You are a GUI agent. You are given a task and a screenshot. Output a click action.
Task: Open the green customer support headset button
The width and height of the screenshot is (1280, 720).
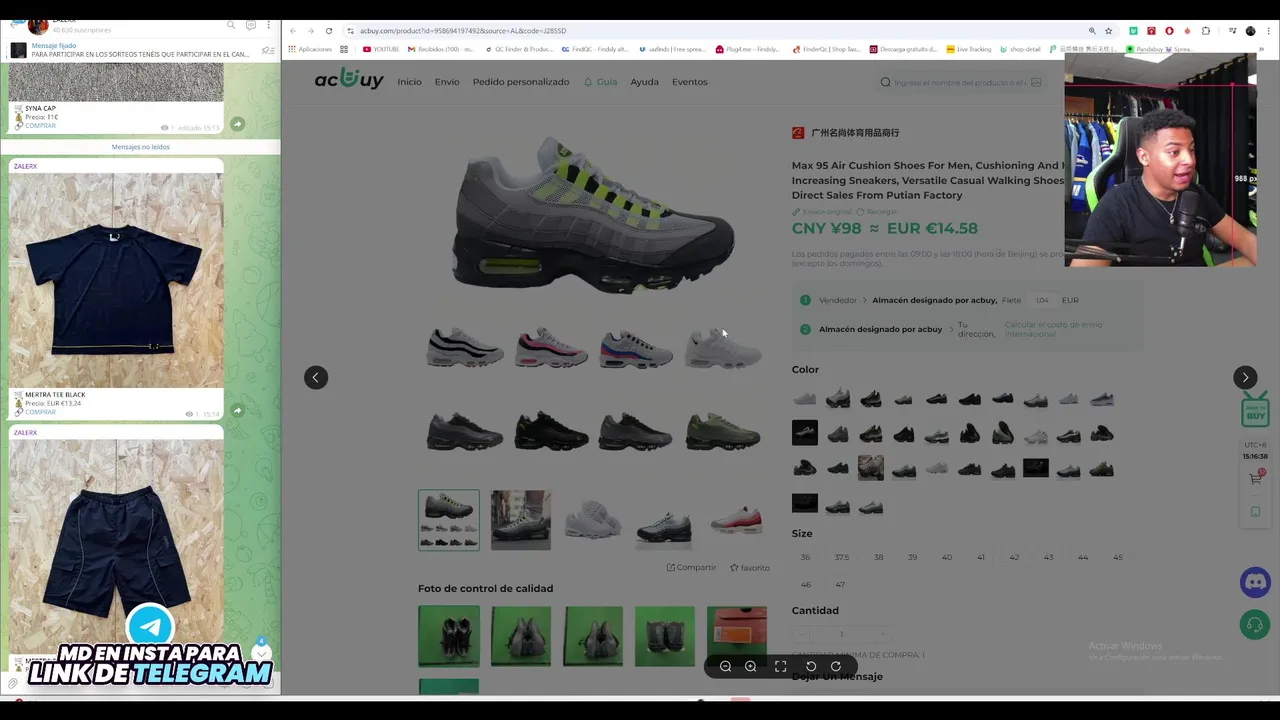(x=1254, y=625)
